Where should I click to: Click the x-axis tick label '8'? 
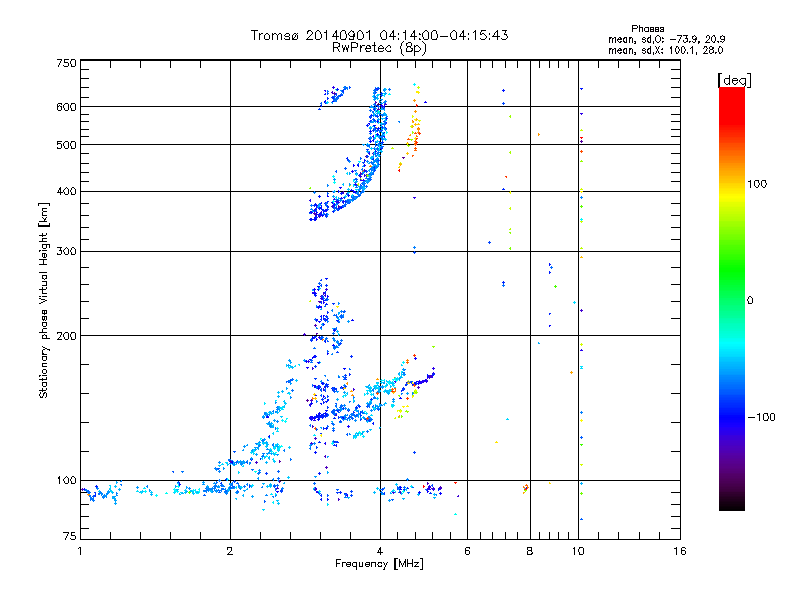point(530,551)
